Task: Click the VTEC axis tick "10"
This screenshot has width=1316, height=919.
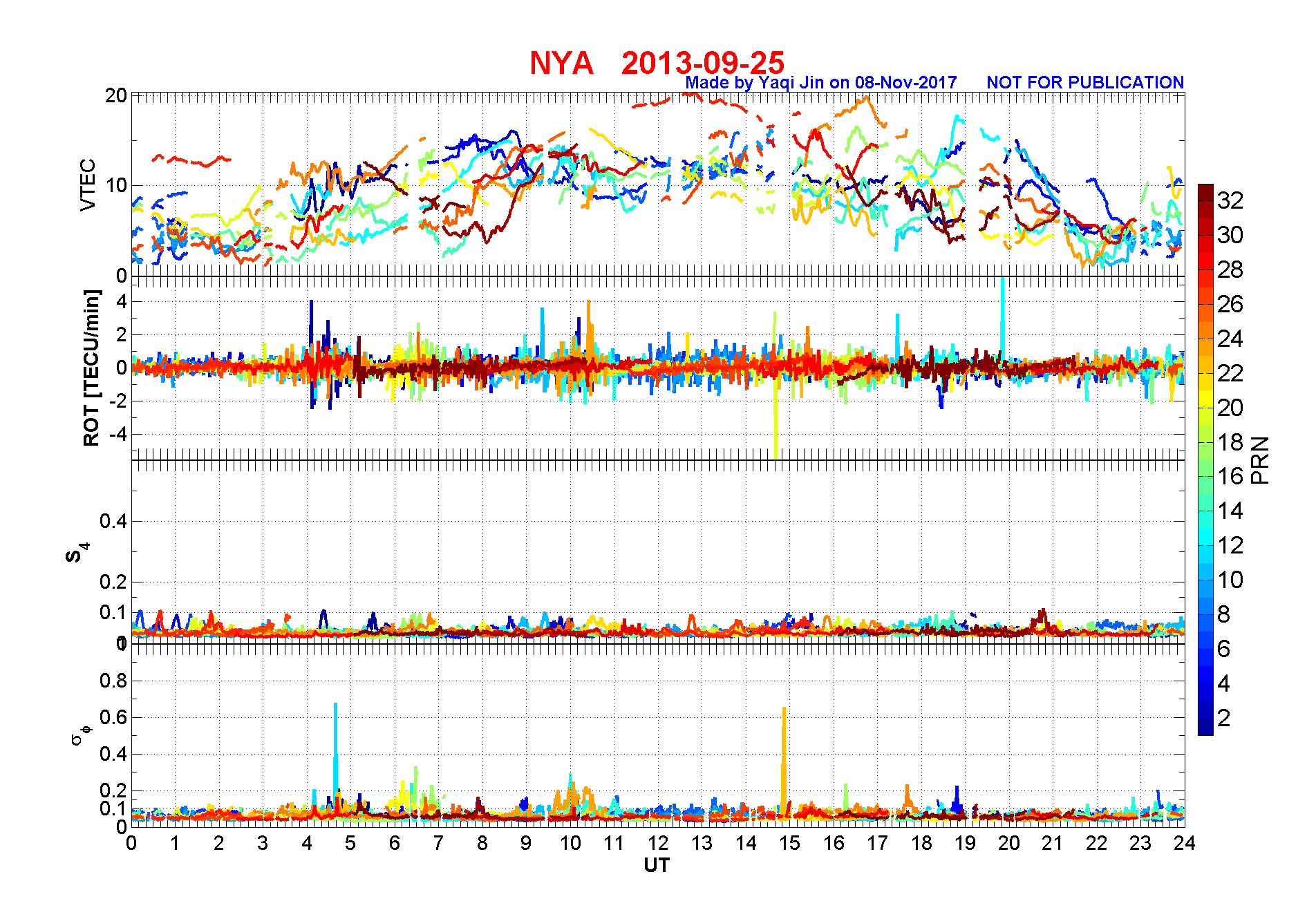Action: point(115,185)
